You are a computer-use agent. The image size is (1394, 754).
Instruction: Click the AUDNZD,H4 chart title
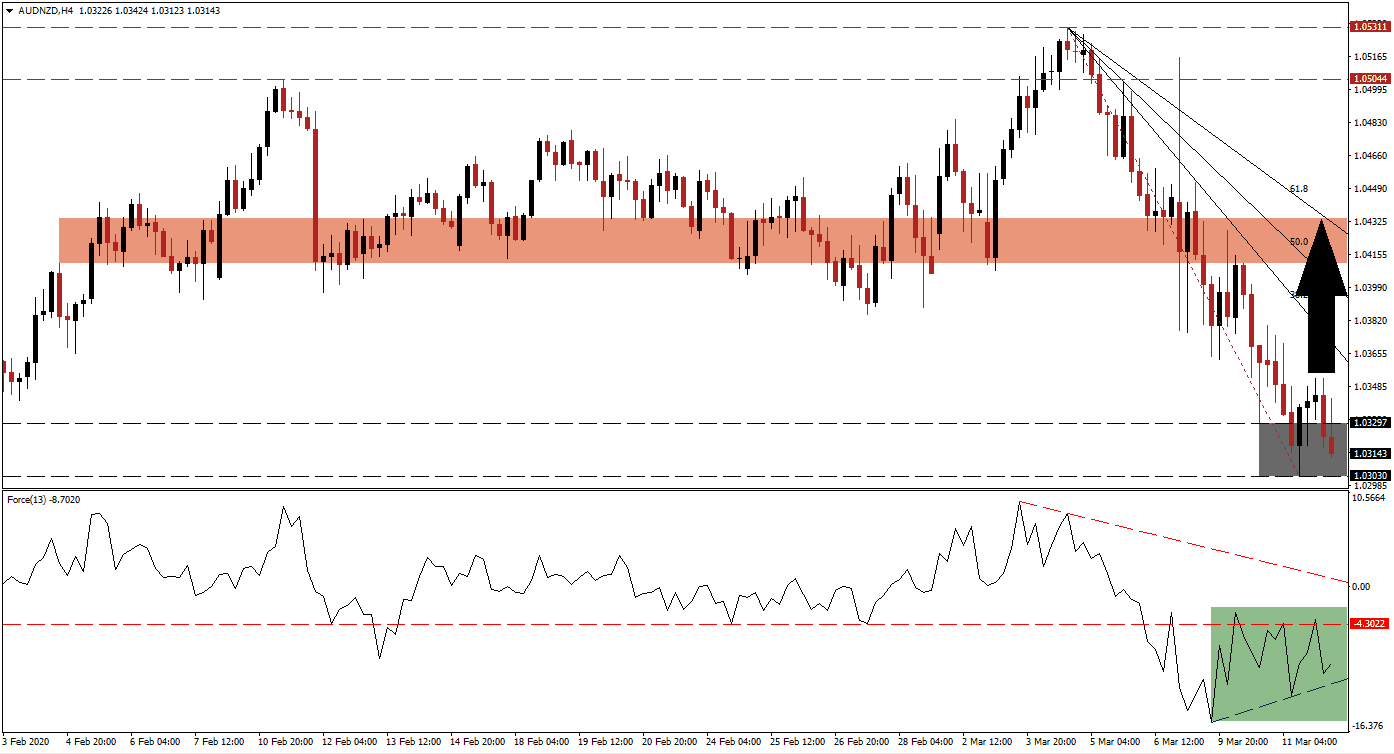coord(42,10)
